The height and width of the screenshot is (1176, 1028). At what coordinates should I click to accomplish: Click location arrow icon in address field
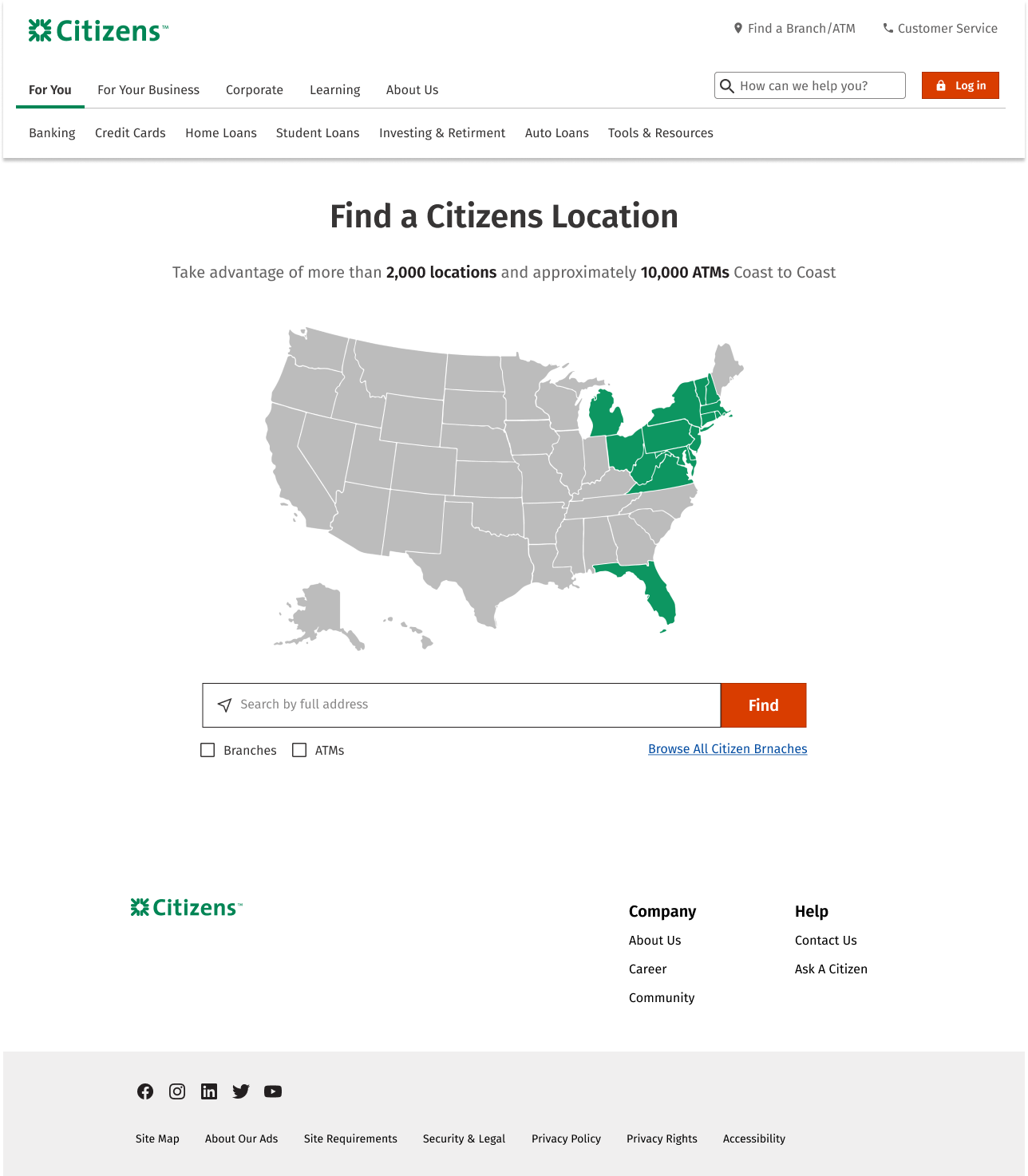225,705
